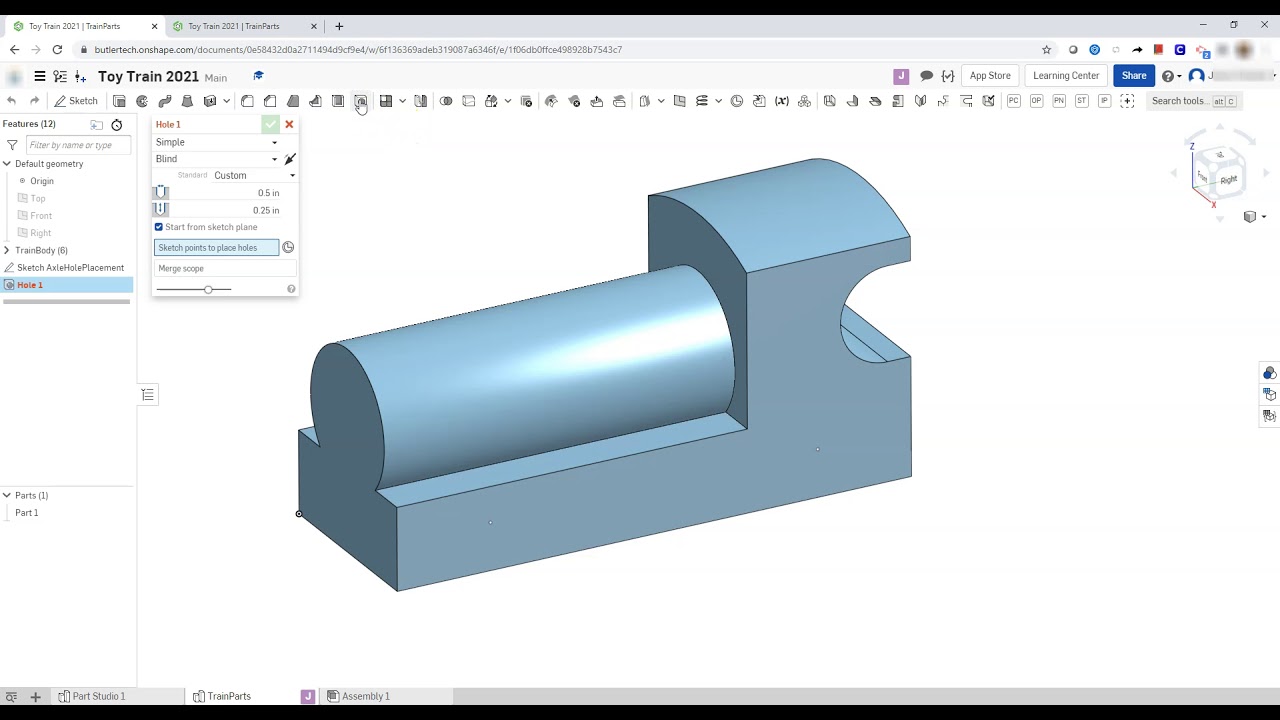Viewport: 1280px width, 720px height.
Task: Select the Mirror tool
Action: 421,101
